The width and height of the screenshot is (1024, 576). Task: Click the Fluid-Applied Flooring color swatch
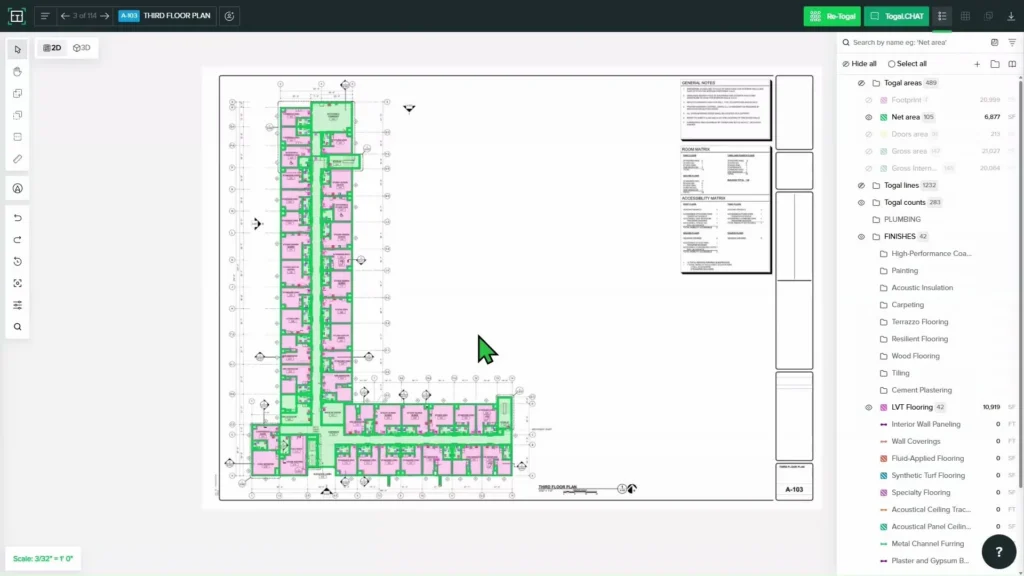tap(884, 458)
